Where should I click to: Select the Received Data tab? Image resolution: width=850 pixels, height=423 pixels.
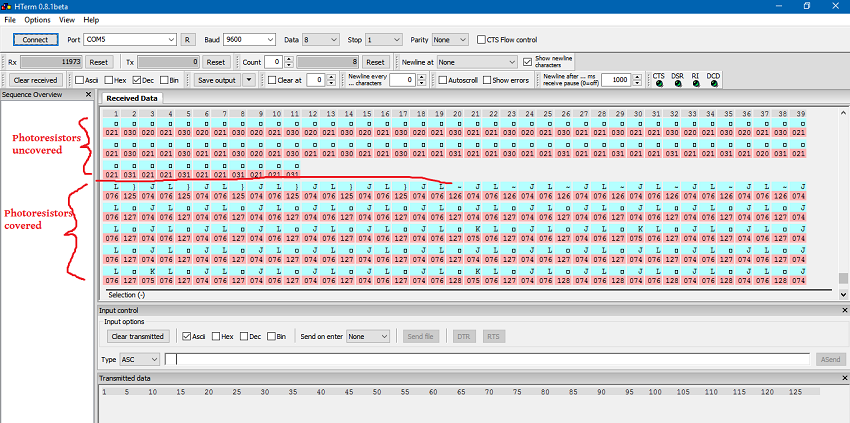(x=132, y=98)
